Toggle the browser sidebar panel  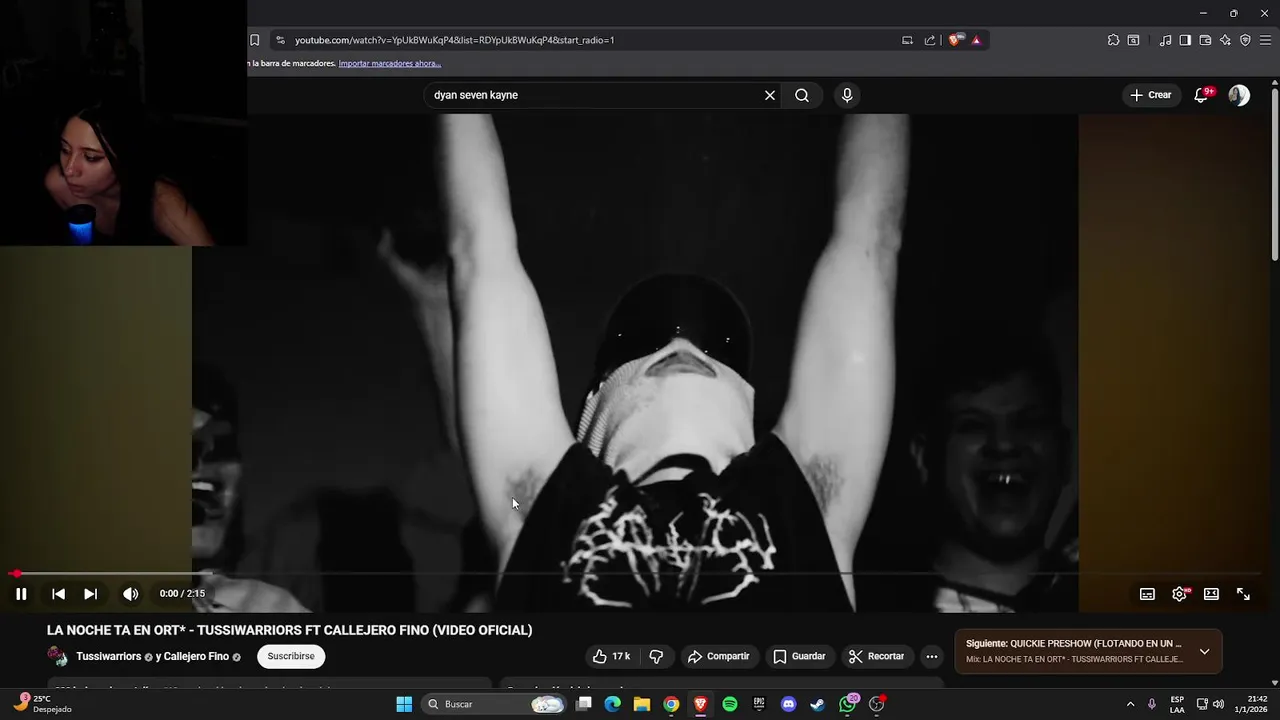[1185, 40]
